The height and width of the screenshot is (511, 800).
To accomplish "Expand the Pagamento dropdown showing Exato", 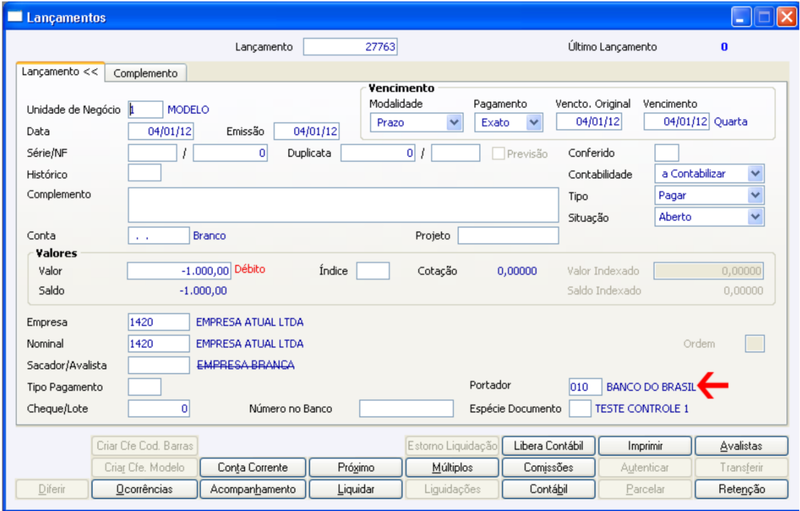I will [x=508, y=122].
